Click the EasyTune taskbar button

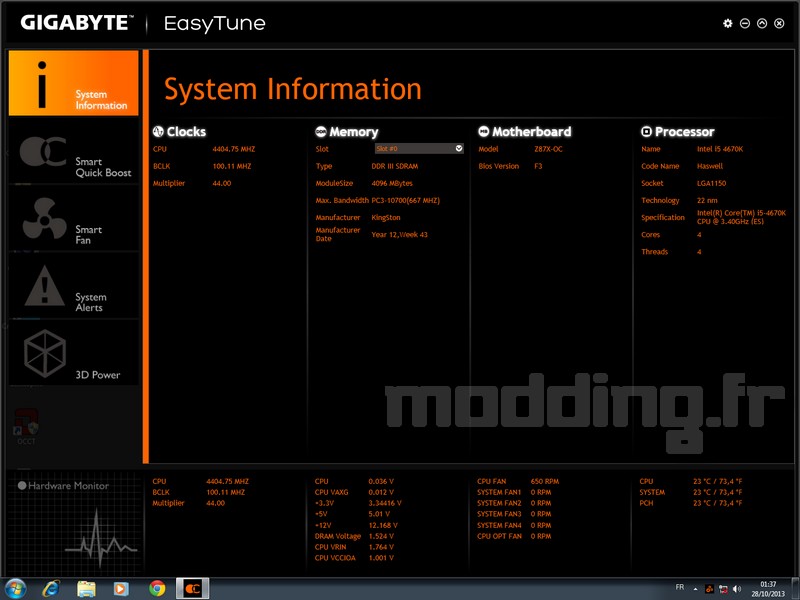coord(192,589)
